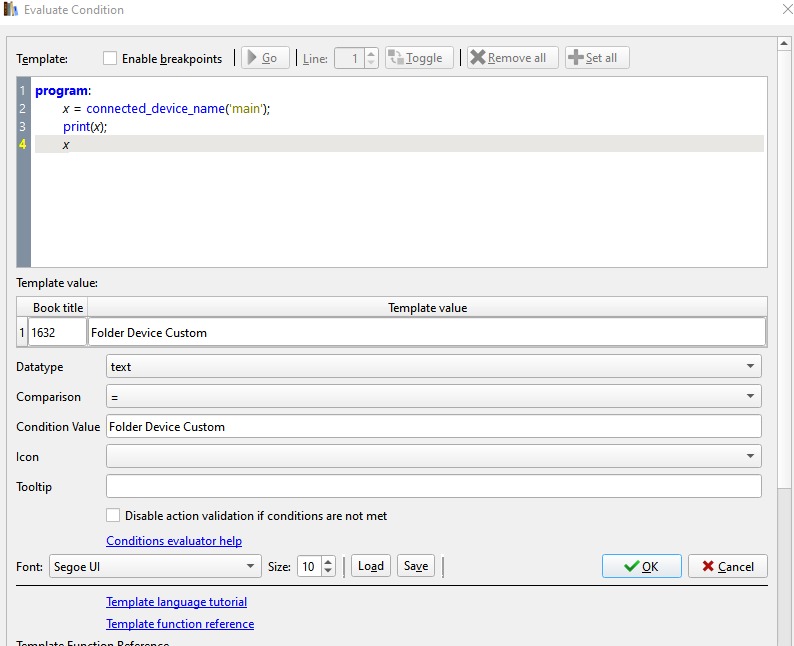
Task: Open Conditions evaluator help link
Action: pyautogui.click(x=174, y=541)
